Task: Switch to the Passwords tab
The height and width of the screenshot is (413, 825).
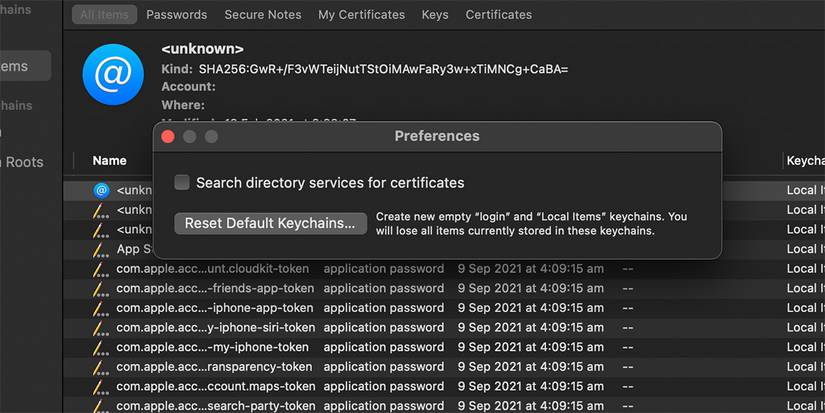Action: click(x=176, y=15)
